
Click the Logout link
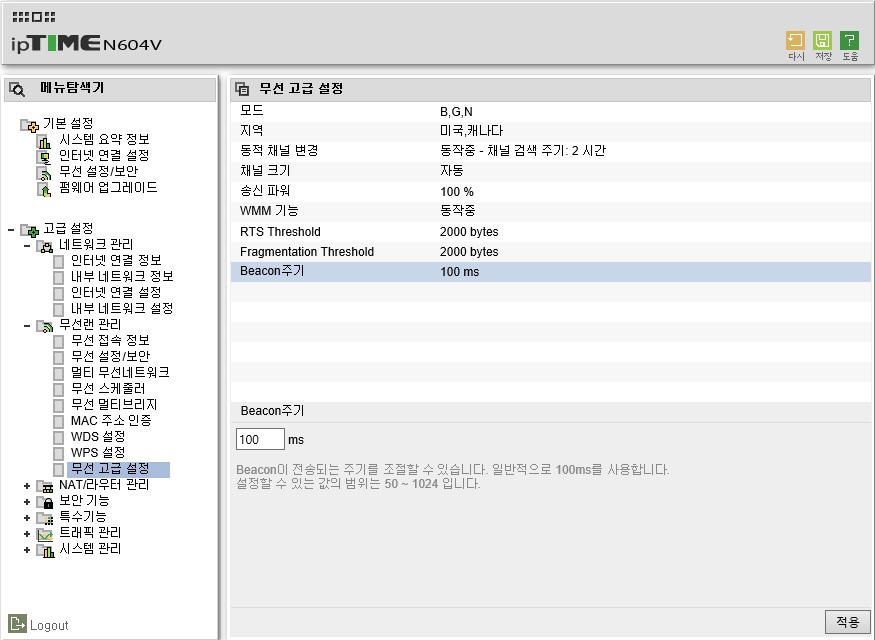coord(49,625)
